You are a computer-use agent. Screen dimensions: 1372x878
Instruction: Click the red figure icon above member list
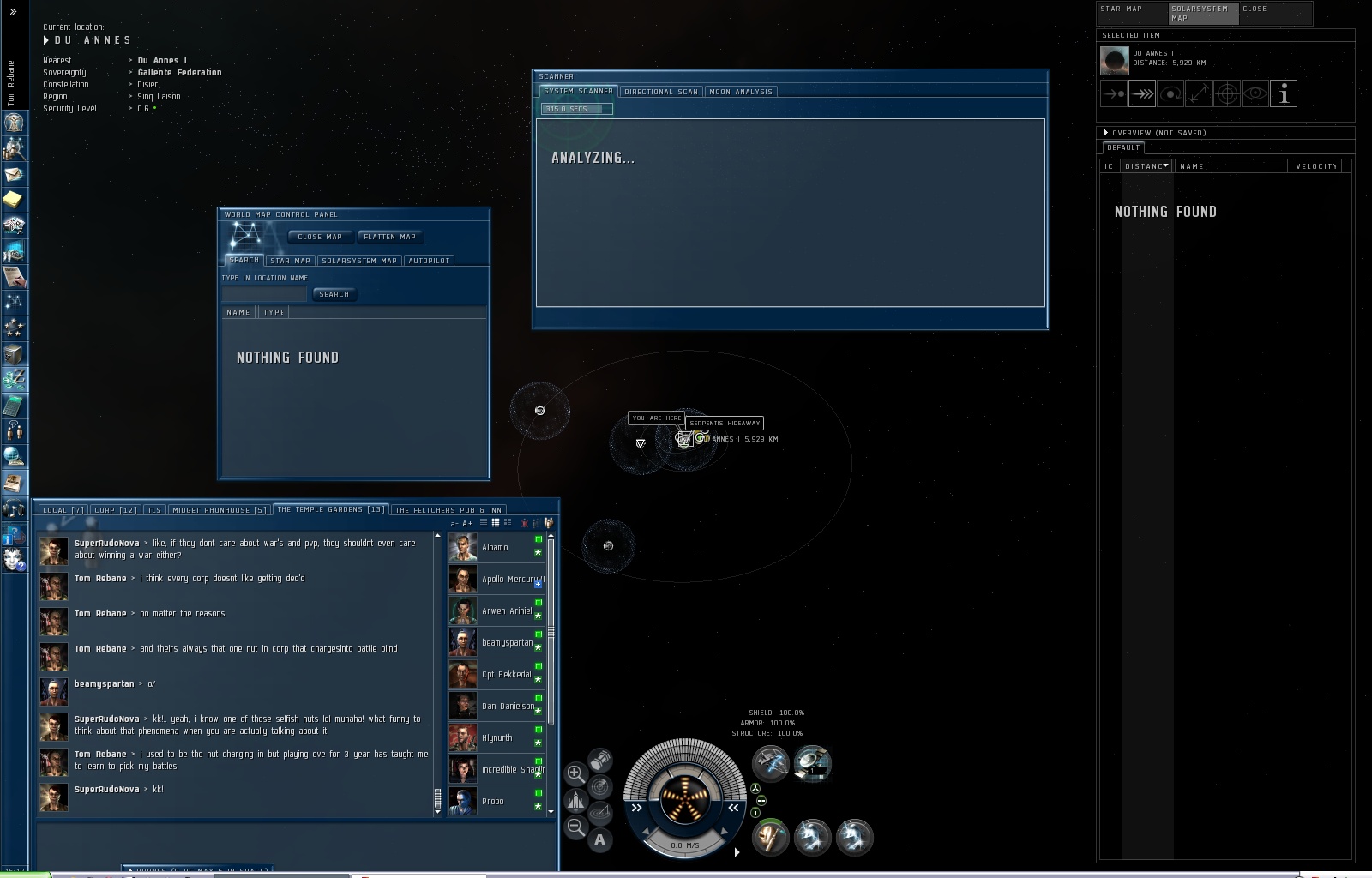pos(525,523)
